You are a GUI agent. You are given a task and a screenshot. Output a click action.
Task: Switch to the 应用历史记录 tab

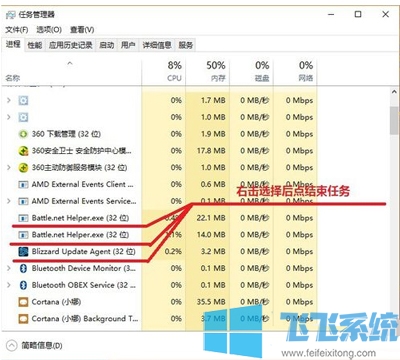tap(71, 45)
